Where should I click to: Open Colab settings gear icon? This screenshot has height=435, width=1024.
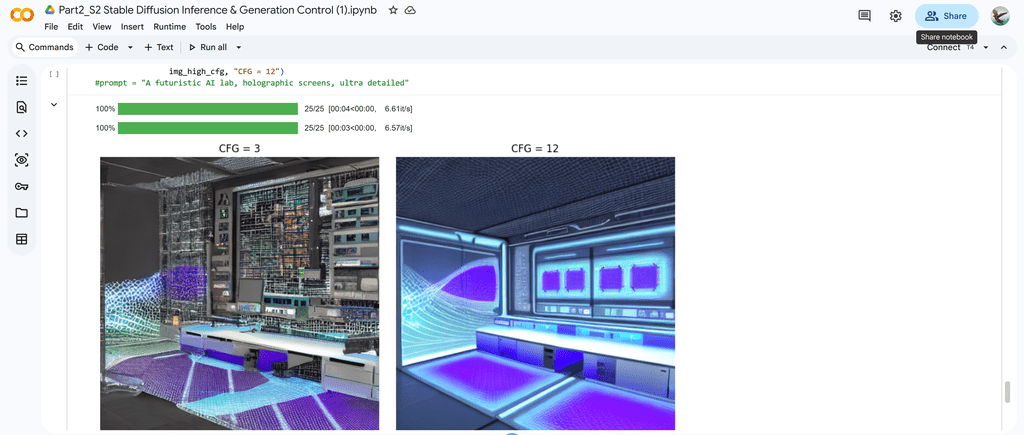[896, 16]
